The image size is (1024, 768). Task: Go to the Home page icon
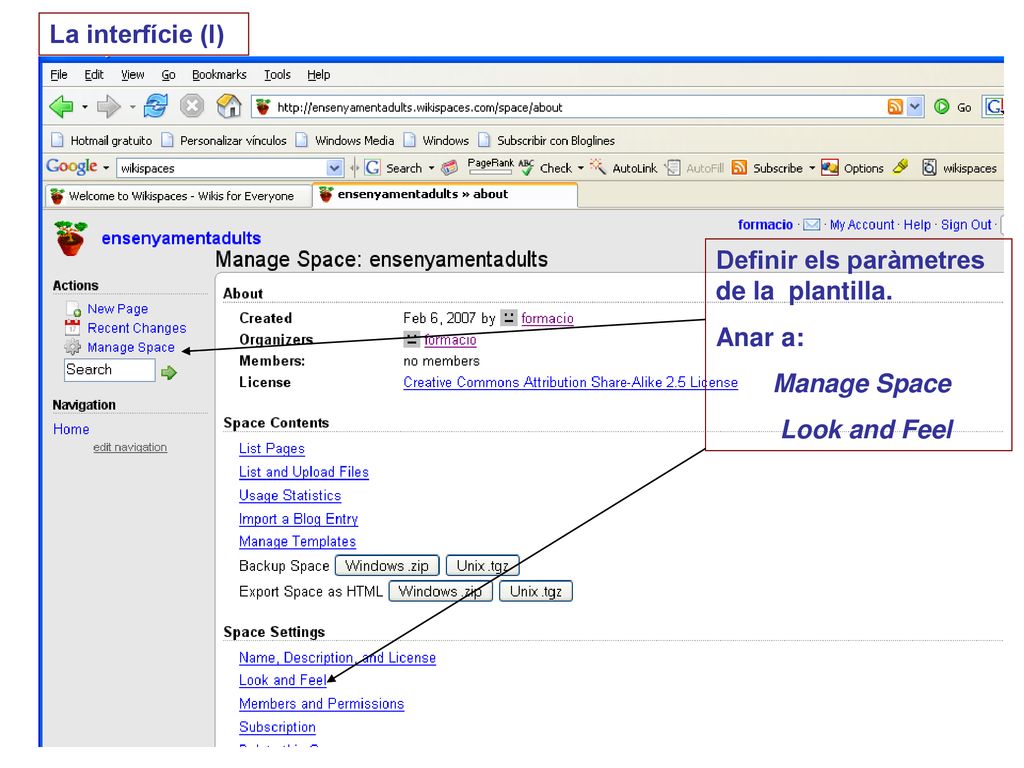click(229, 106)
